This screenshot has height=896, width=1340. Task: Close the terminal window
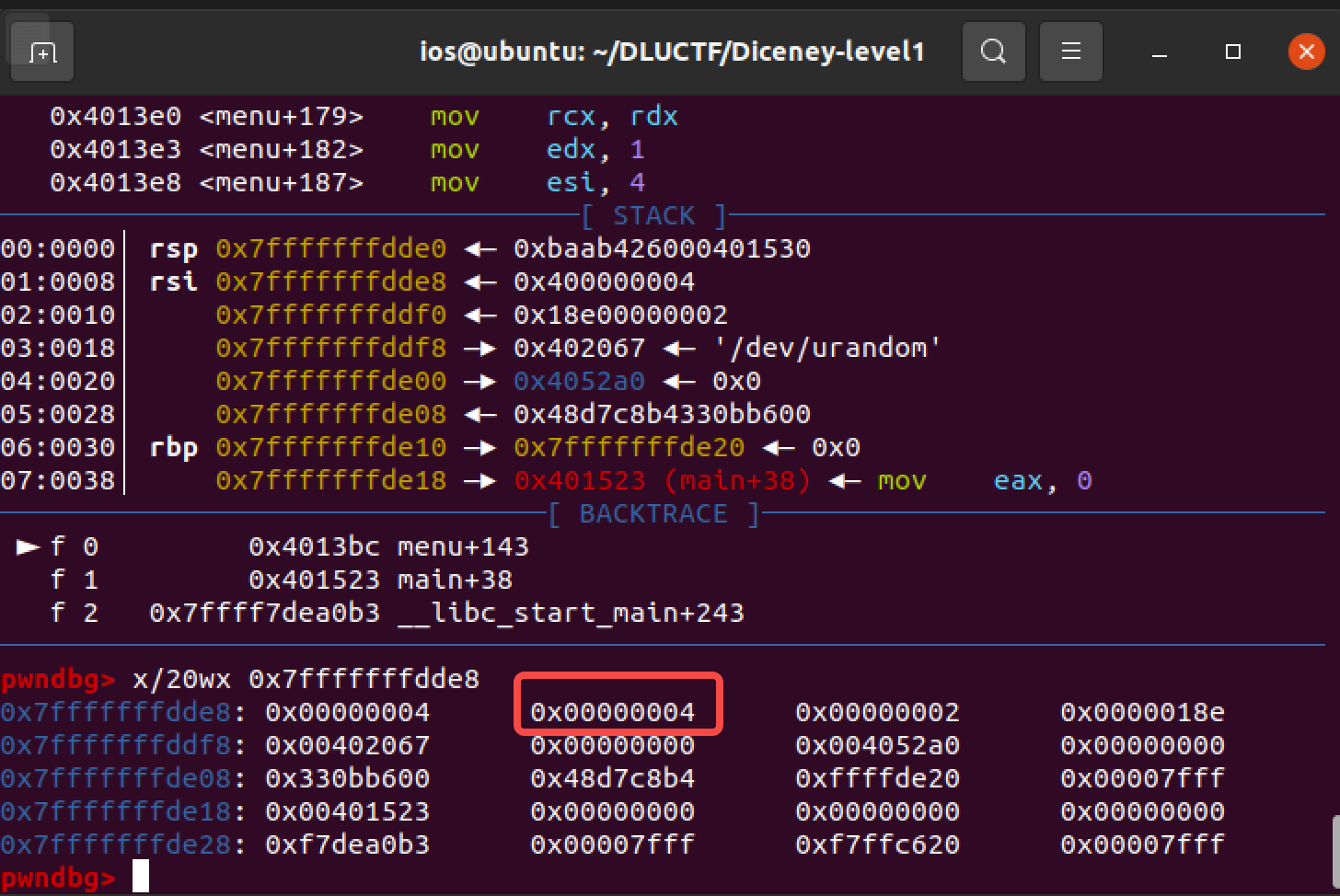click(x=1306, y=52)
